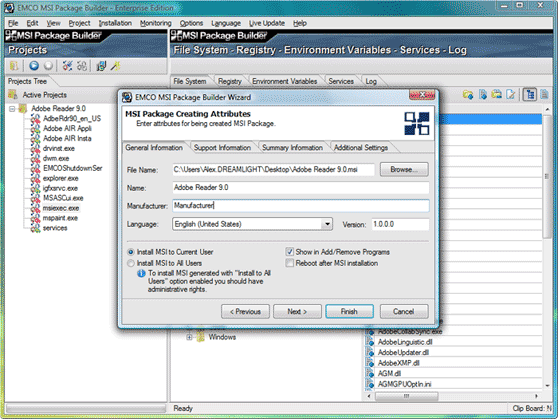Open the Project menu
Viewport: 558px width, 419px height.
[x=79, y=23]
